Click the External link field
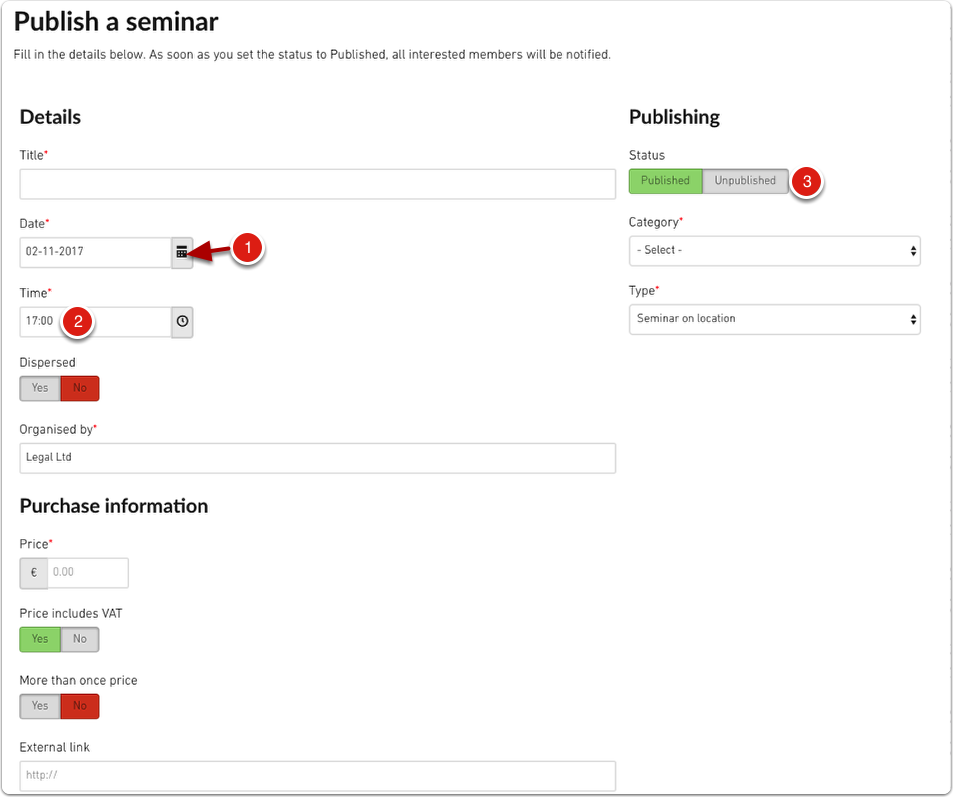953x797 pixels. tap(317, 774)
